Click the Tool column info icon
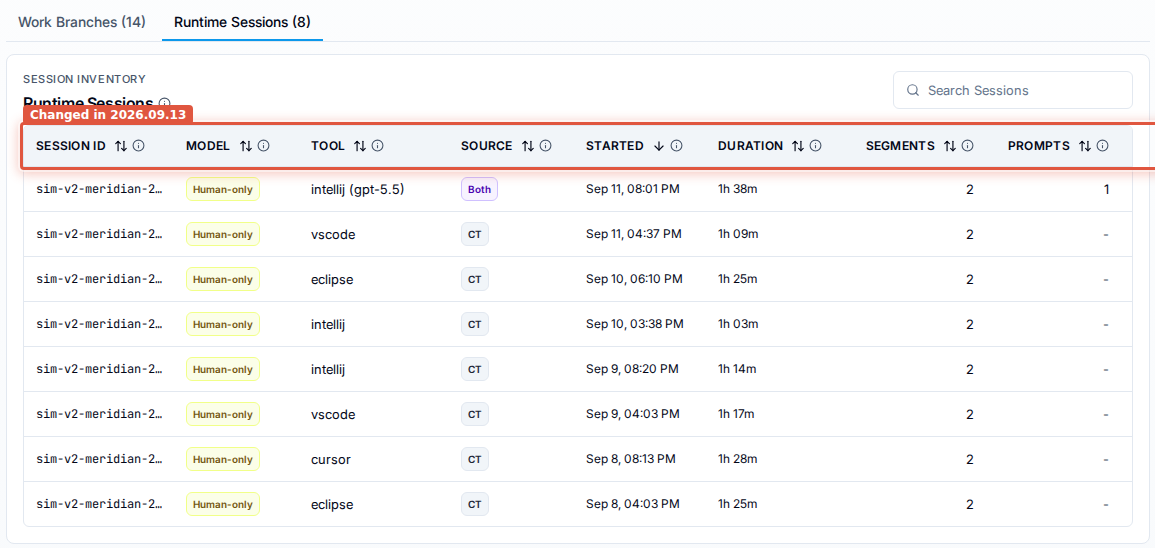The image size is (1155, 548). [377, 146]
